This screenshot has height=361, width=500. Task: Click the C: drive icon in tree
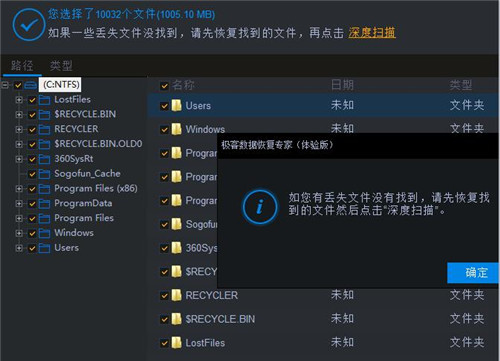pyautogui.click(x=30, y=85)
